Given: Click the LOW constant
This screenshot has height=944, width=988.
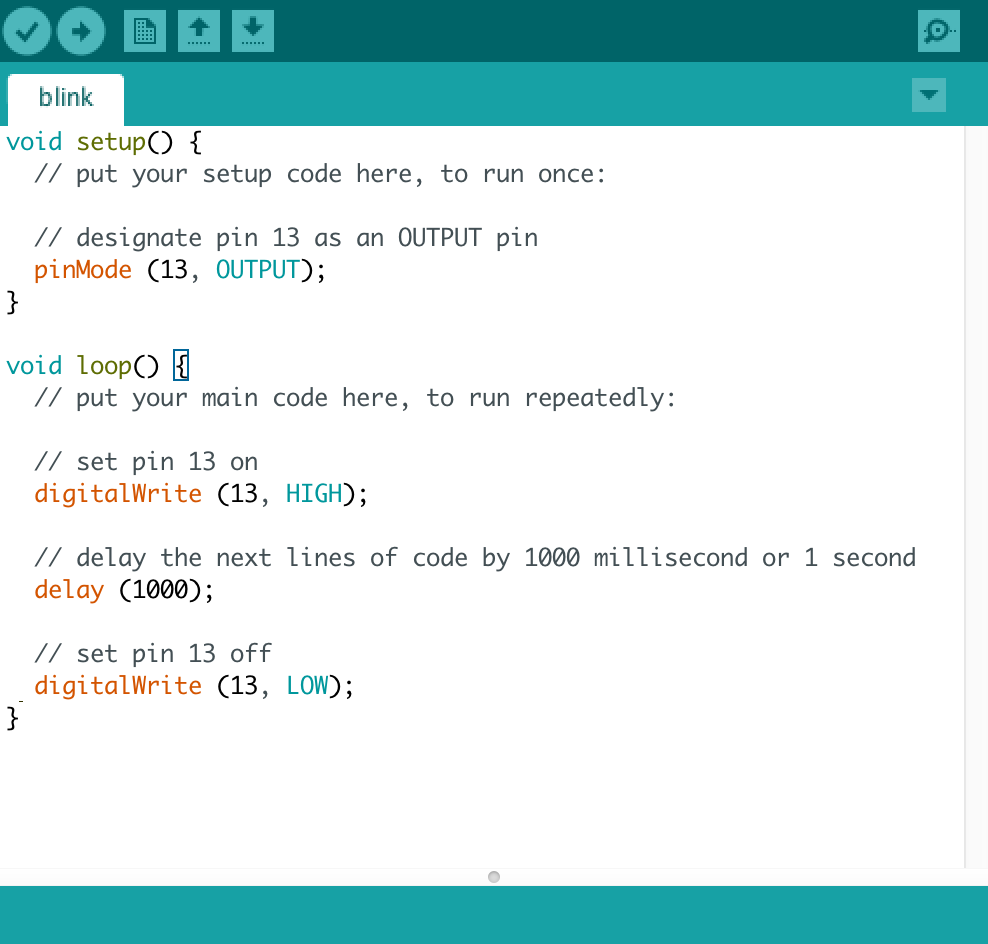Looking at the screenshot, I should pos(307,686).
